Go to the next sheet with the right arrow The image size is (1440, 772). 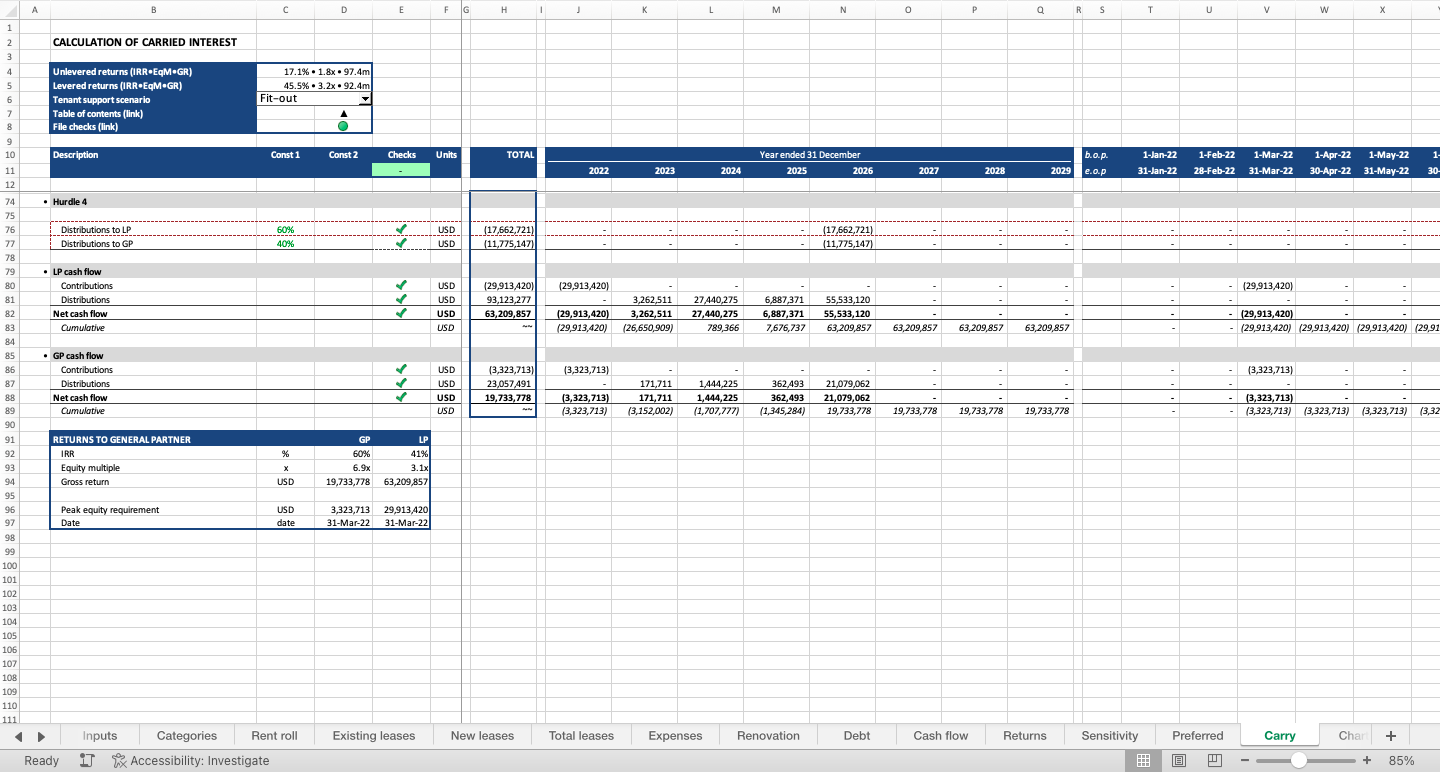click(41, 736)
